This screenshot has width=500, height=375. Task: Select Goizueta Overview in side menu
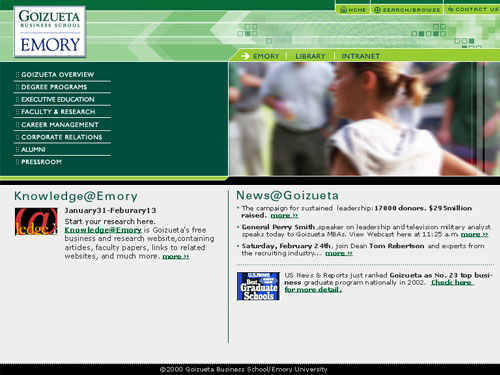[57, 75]
